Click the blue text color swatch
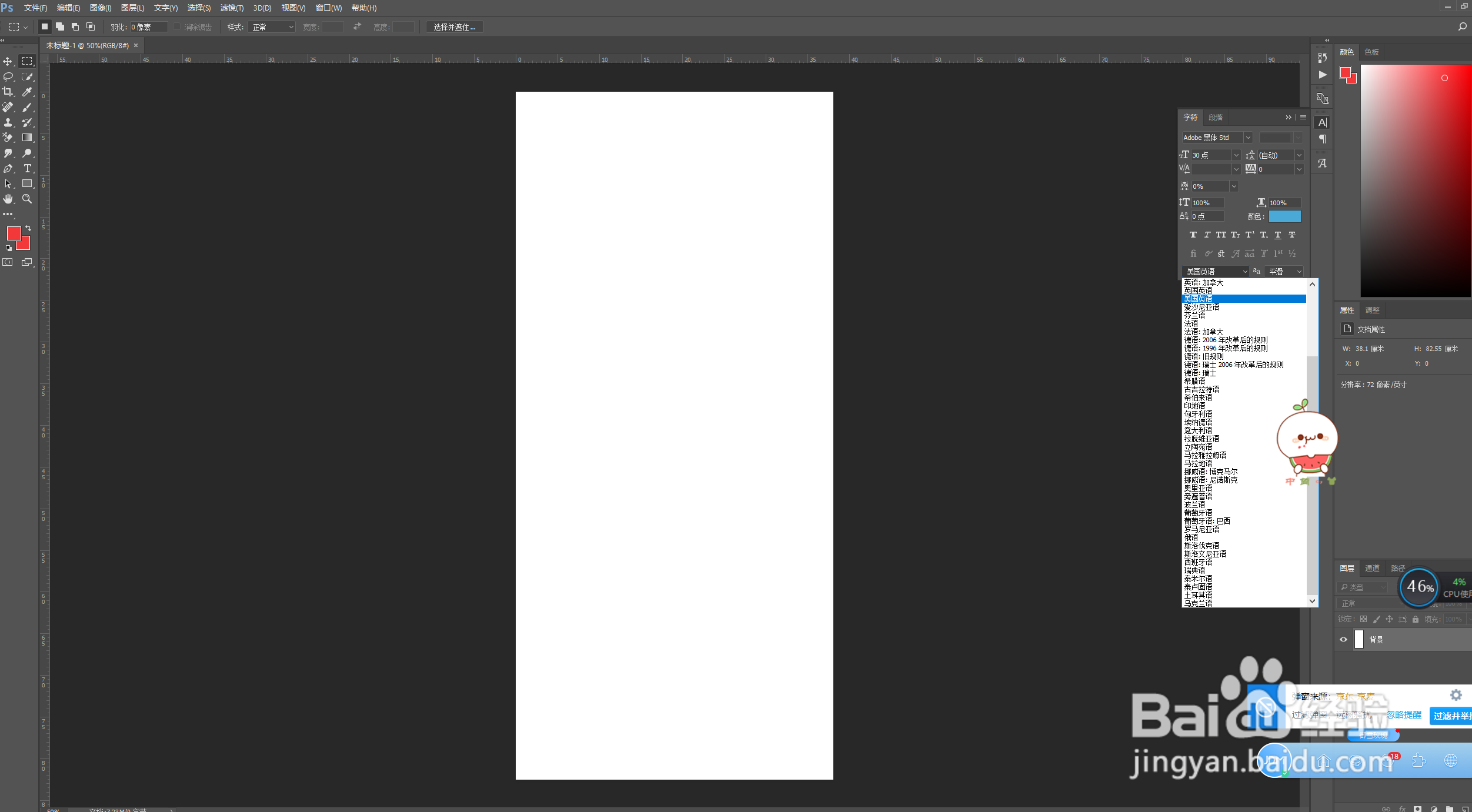1472x812 pixels. pos(1284,216)
